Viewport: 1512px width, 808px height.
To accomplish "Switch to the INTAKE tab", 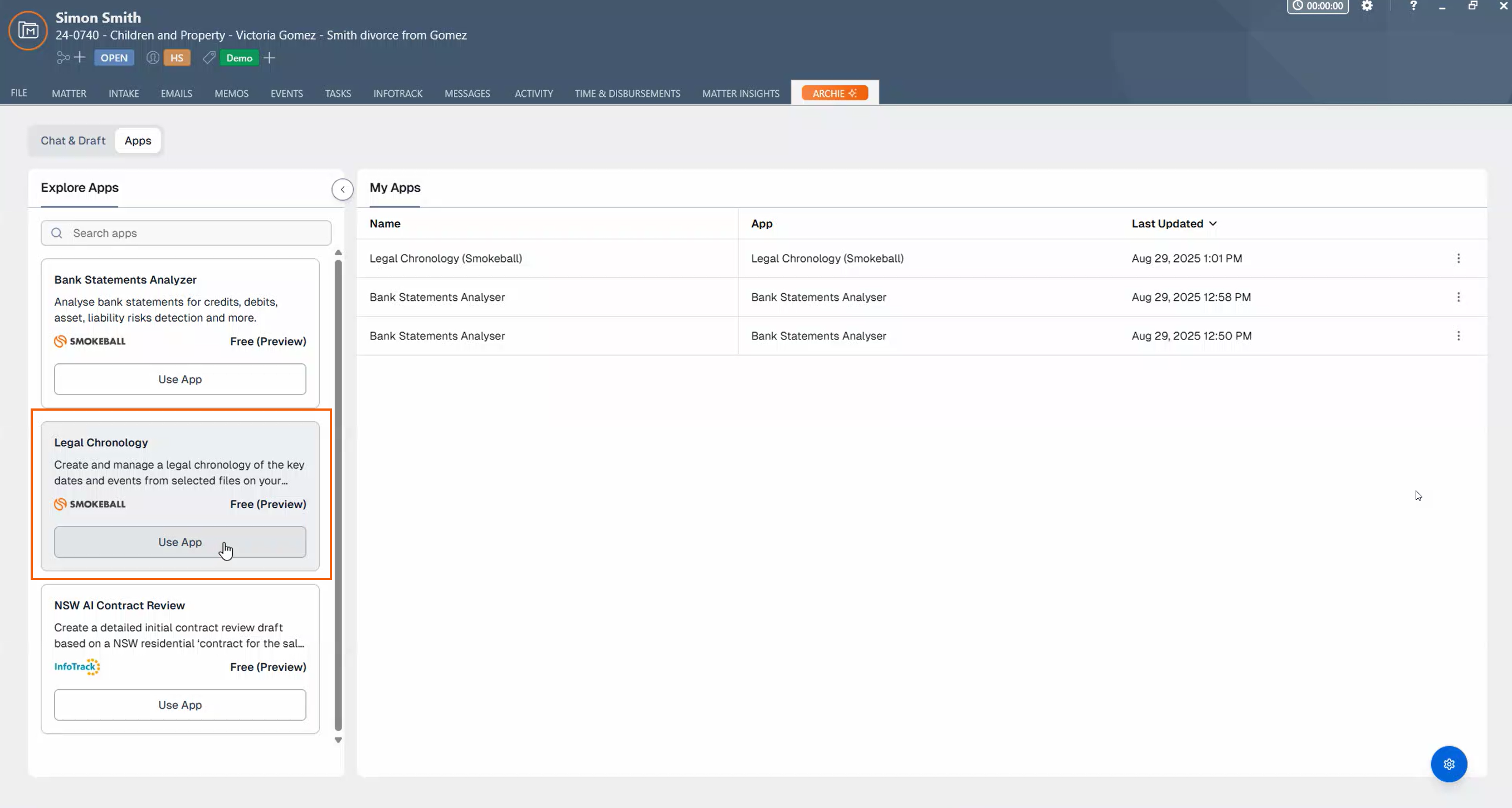I will coord(124,94).
